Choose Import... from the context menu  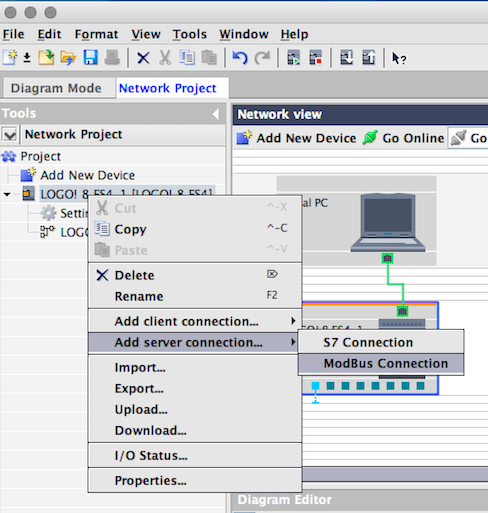(x=195, y=368)
